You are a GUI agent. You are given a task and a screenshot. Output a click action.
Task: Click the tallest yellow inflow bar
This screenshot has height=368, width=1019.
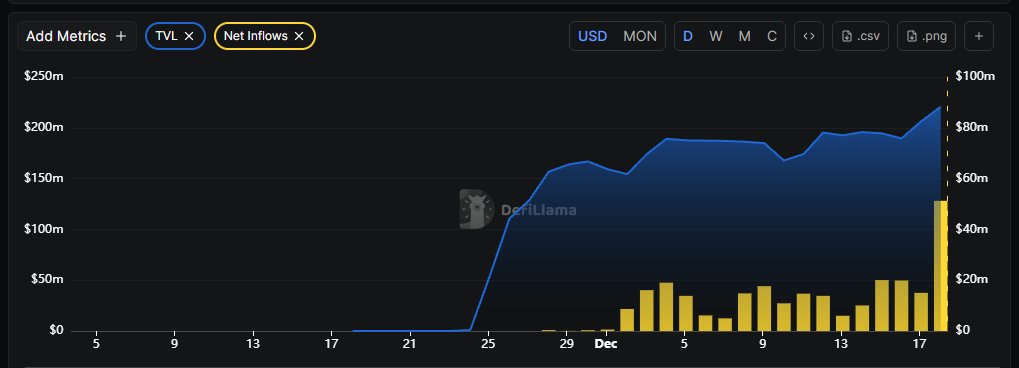pos(940,265)
